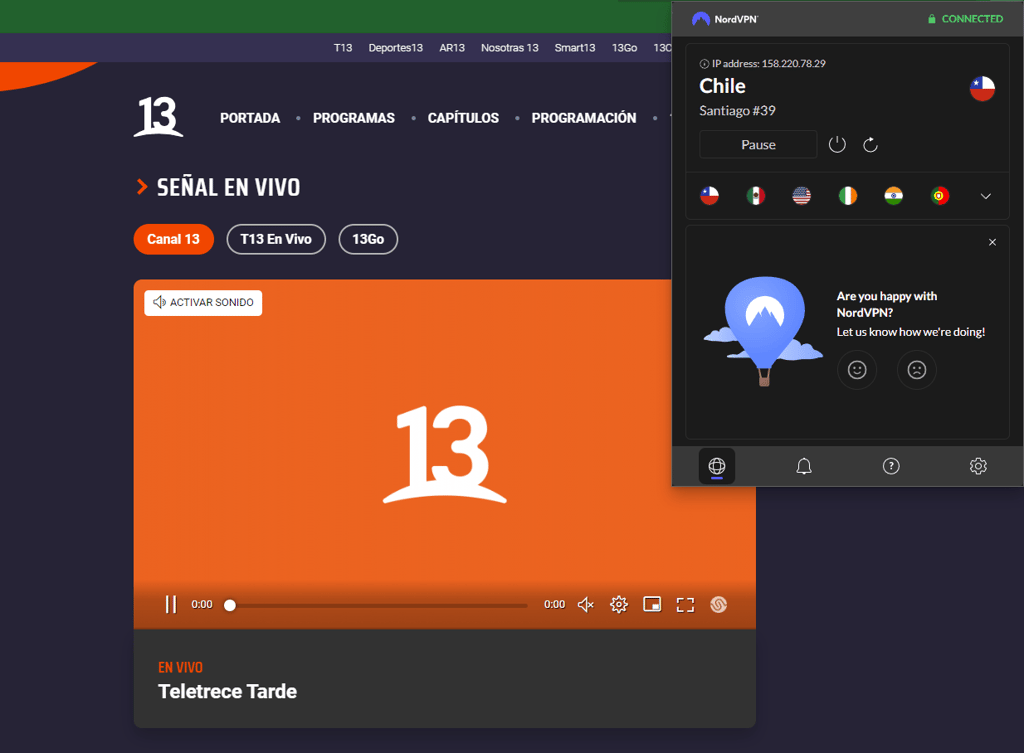
Task: Click the Teletrece Tarde program title
Action: 227,692
